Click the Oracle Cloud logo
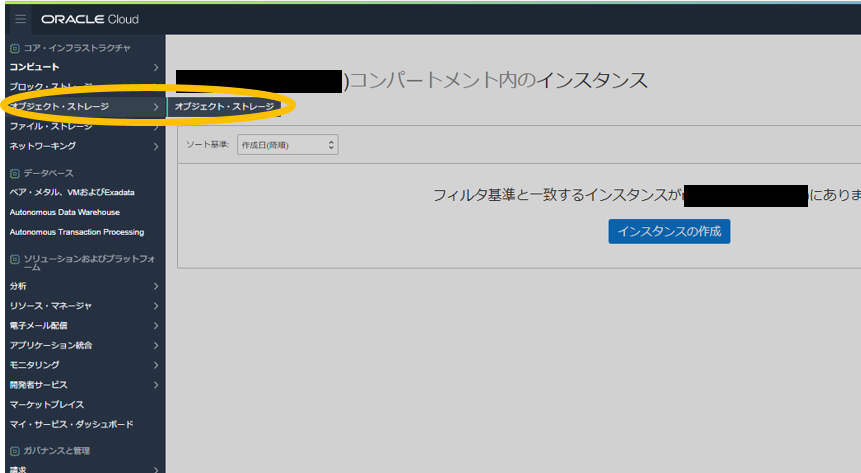The width and height of the screenshot is (861, 473). [x=90, y=19]
